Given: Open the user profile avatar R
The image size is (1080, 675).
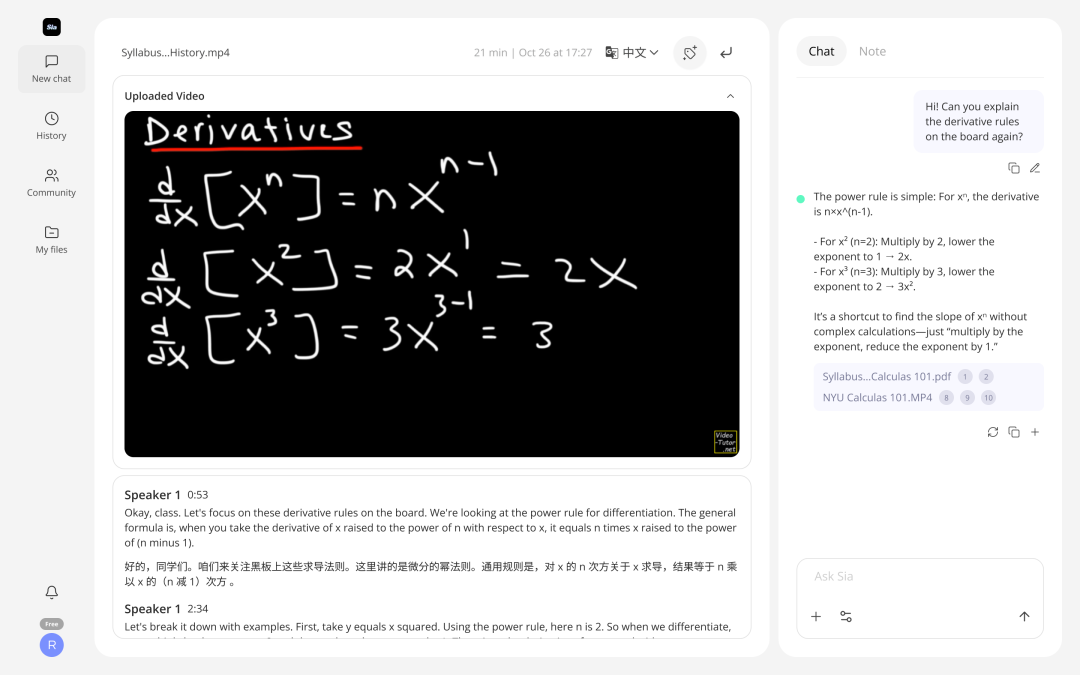Looking at the screenshot, I should point(52,645).
